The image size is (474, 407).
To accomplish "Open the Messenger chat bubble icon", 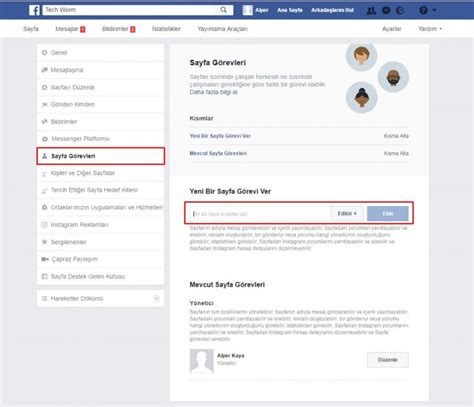I will (386, 10).
